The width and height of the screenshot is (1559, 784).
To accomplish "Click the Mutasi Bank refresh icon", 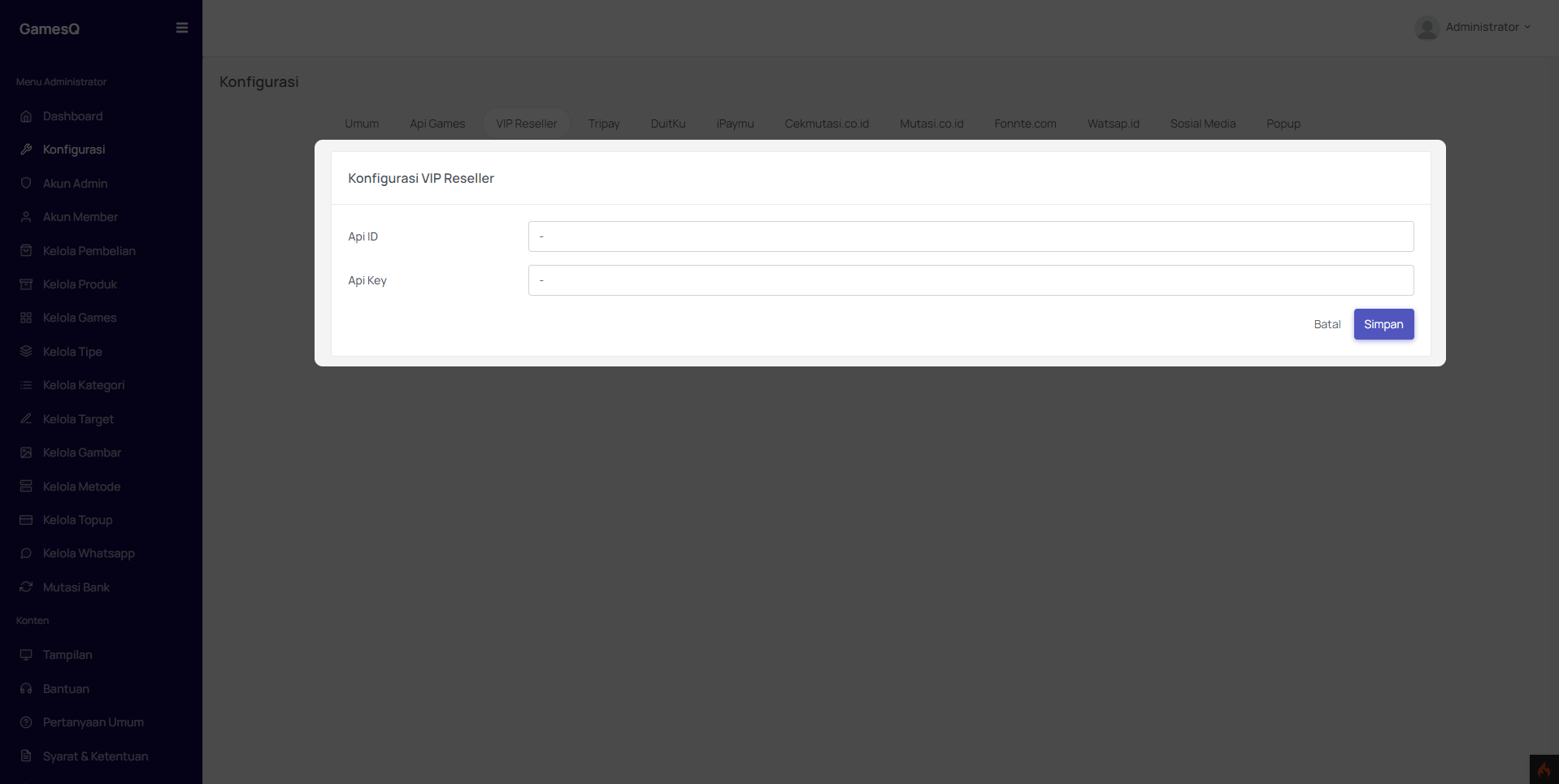I will [26, 587].
